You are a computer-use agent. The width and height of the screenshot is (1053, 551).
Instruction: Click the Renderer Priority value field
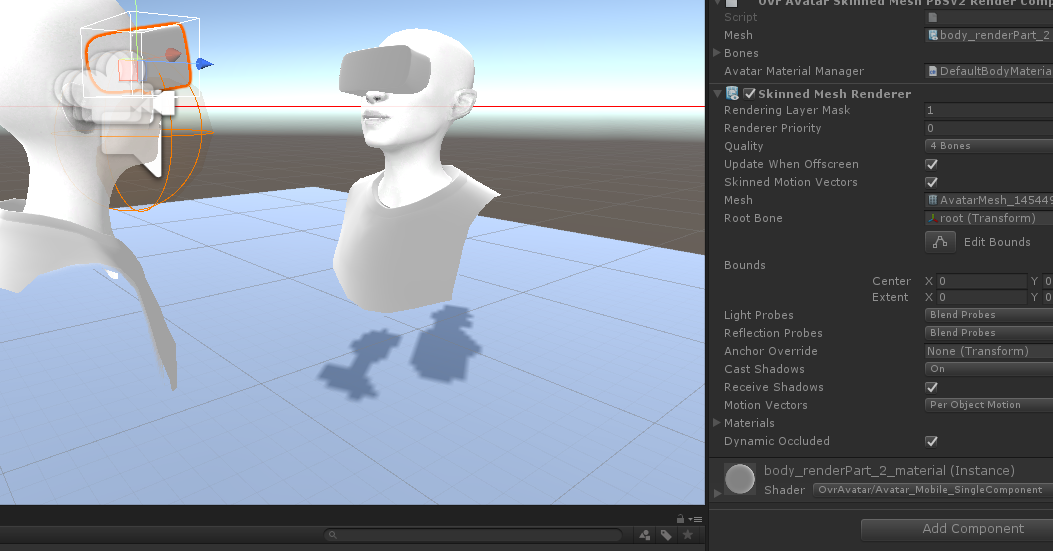(989, 128)
